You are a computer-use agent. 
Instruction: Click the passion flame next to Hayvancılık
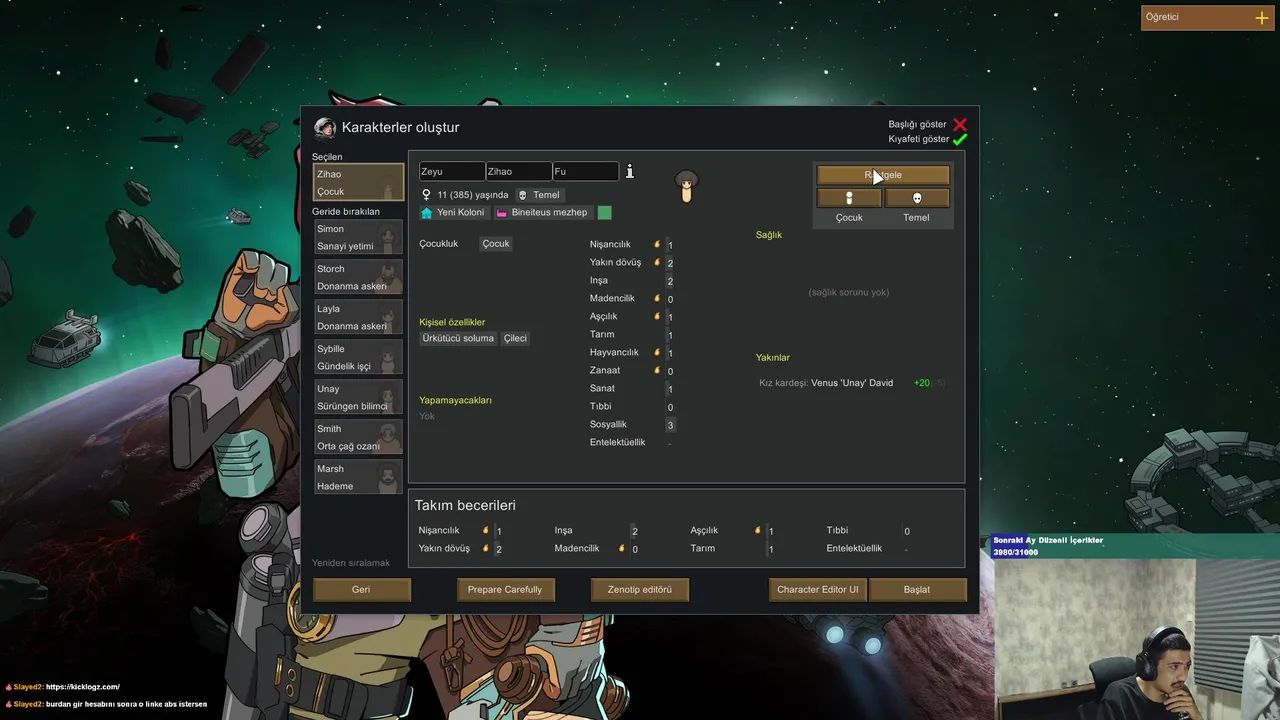click(x=657, y=352)
